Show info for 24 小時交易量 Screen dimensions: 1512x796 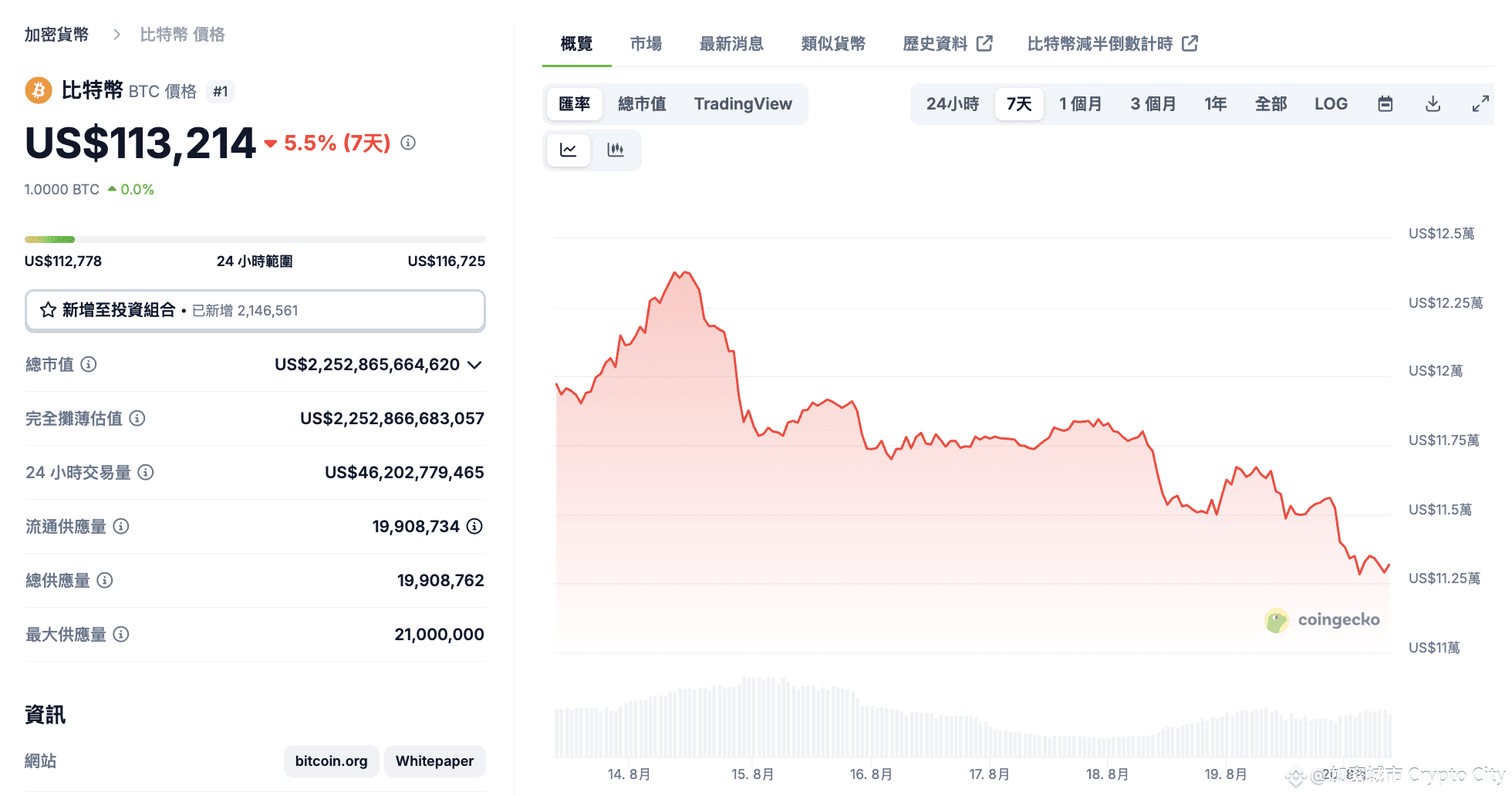(x=146, y=472)
